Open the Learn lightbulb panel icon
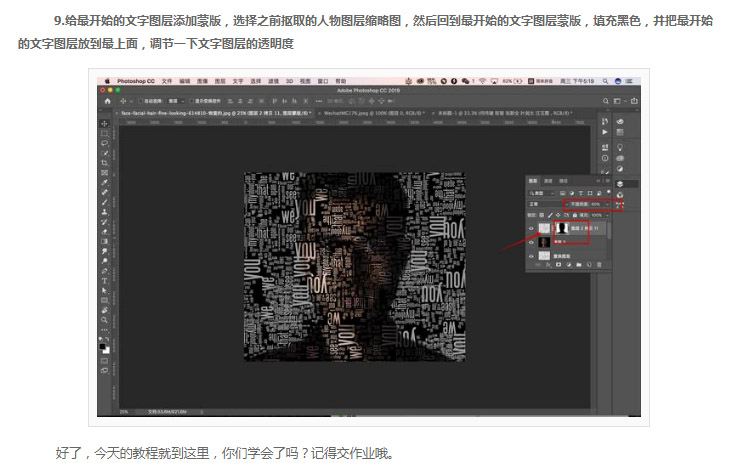Image resolution: width=744 pixels, height=463 pixels. [x=620, y=147]
